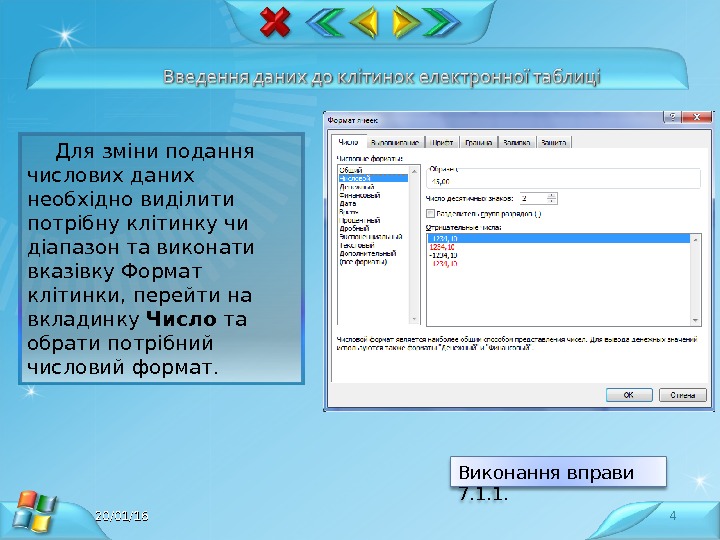Click the help question mark in Формат ячеек dialog
Viewport: 720px width, 540px height.
(x=672, y=117)
